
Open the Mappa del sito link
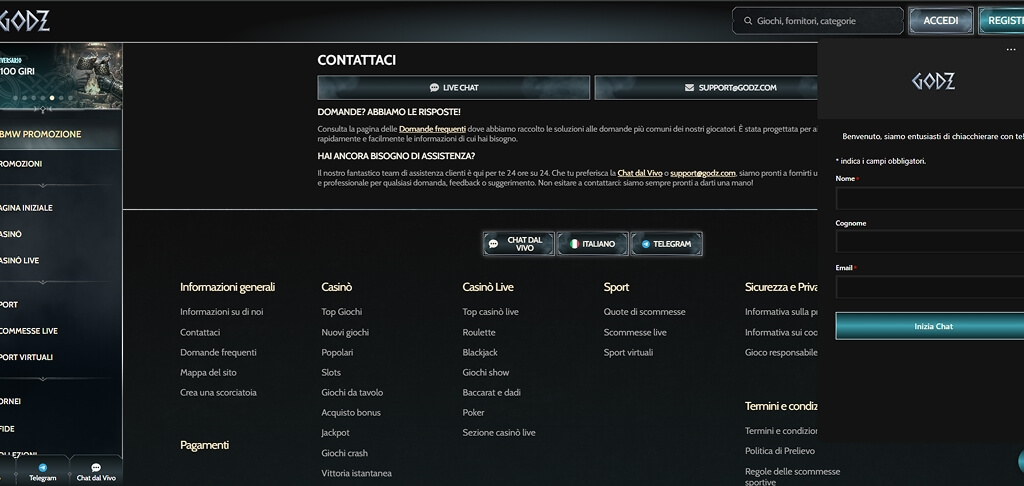[208, 372]
